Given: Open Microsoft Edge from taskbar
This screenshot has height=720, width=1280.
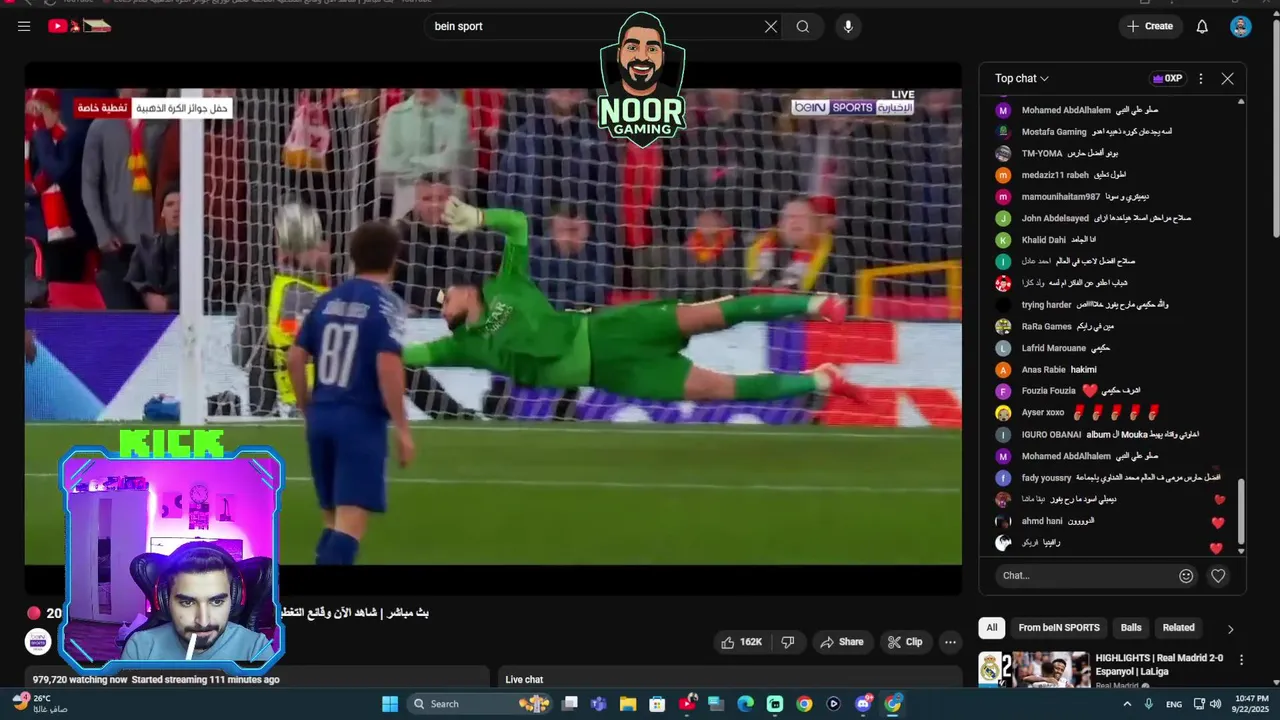Looking at the screenshot, I should (745, 704).
